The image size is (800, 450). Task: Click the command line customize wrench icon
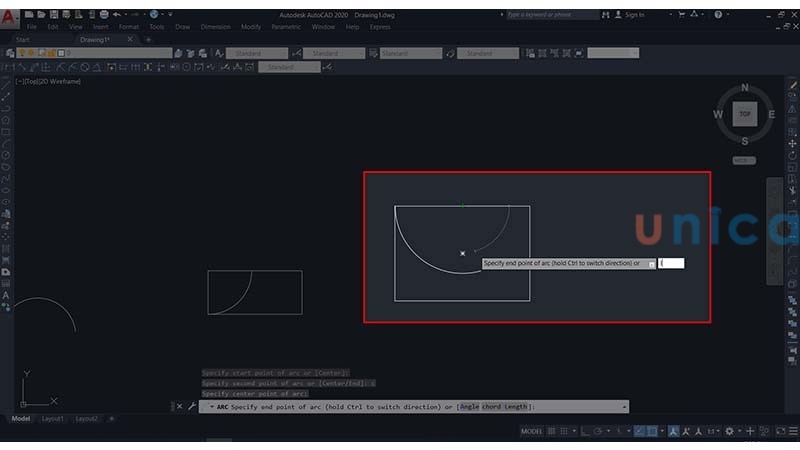192,406
